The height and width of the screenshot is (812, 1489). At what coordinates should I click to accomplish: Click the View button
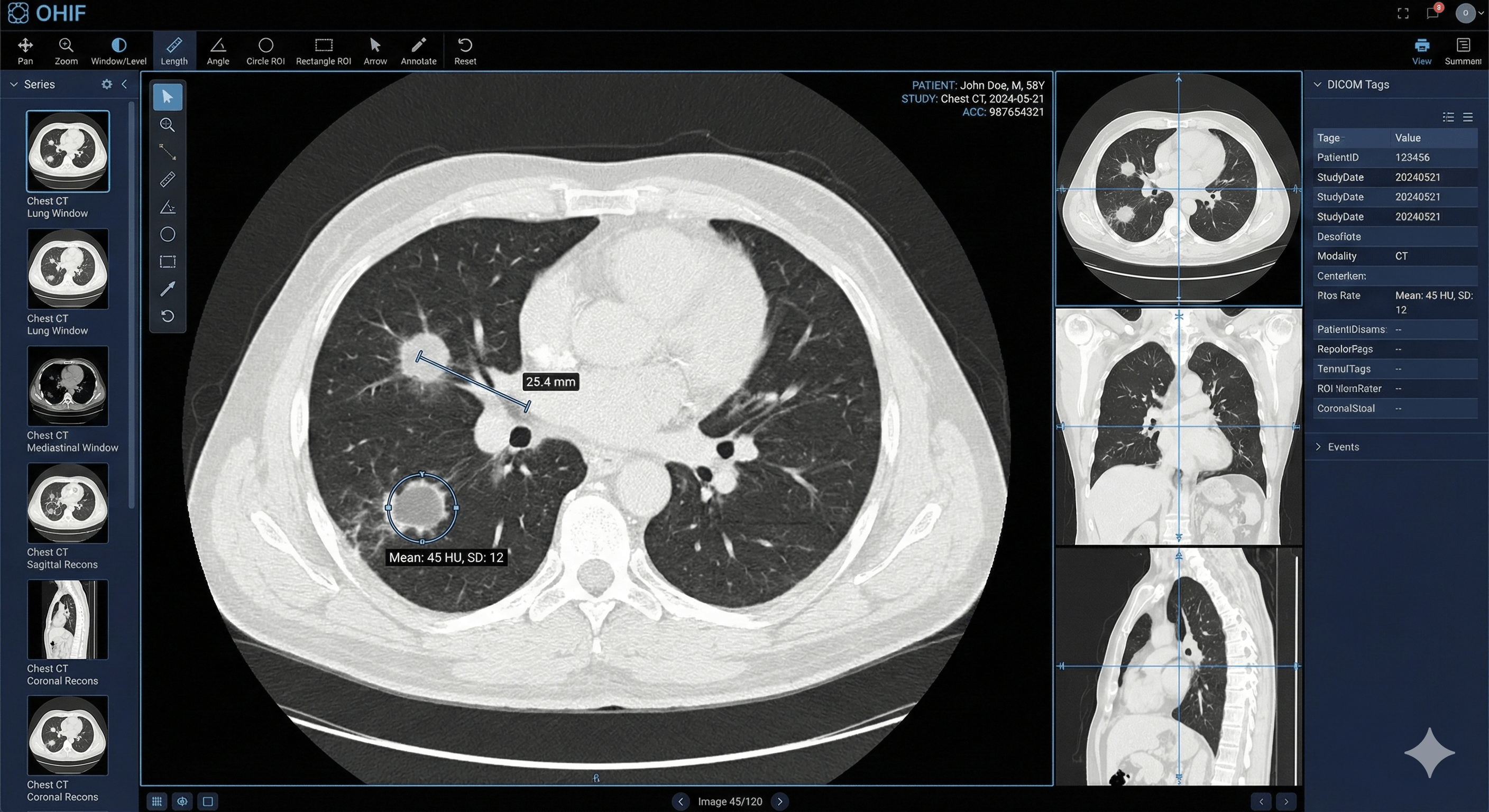1422,51
